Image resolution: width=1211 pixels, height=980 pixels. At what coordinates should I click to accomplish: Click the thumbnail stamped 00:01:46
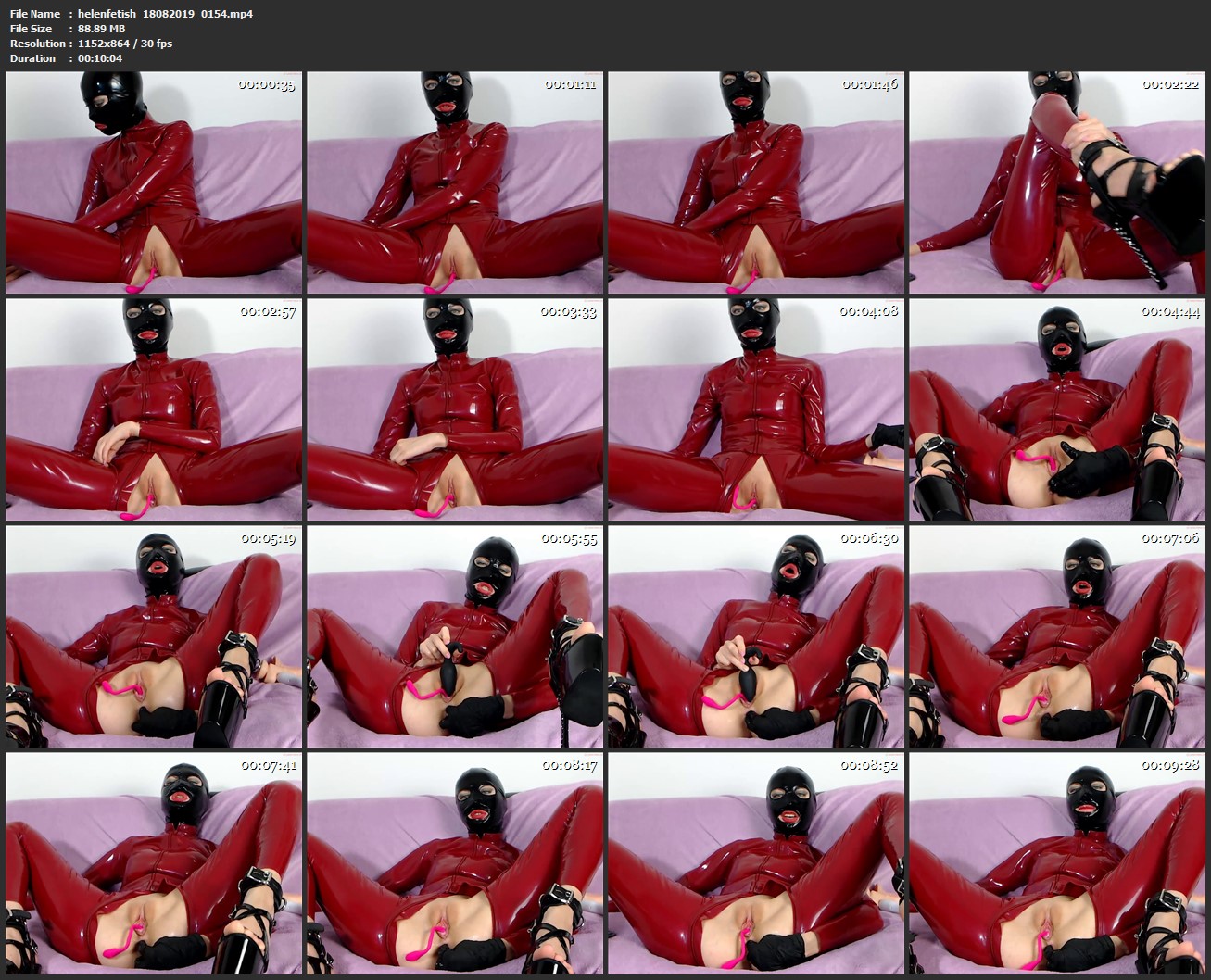click(x=756, y=182)
